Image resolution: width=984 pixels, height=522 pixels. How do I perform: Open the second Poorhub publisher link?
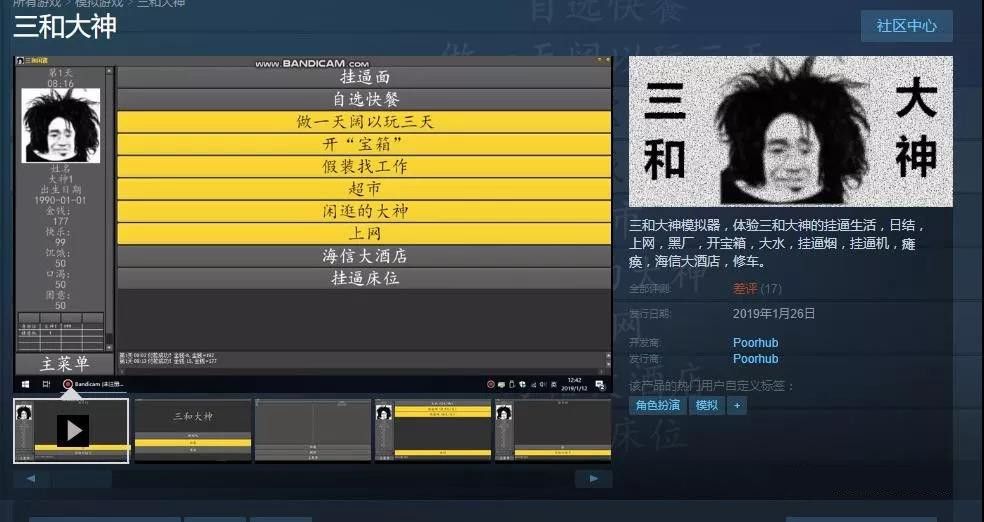(x=755, y=359)
